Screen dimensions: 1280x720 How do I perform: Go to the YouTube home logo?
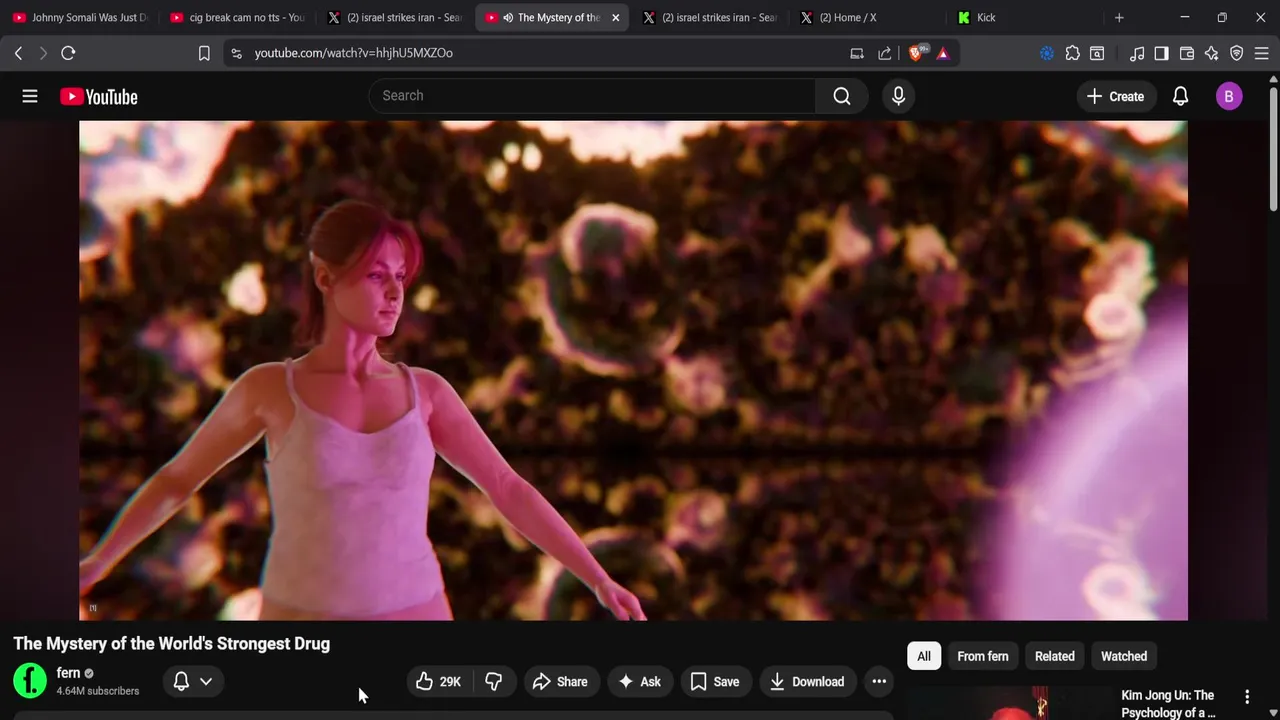[98, 96]
